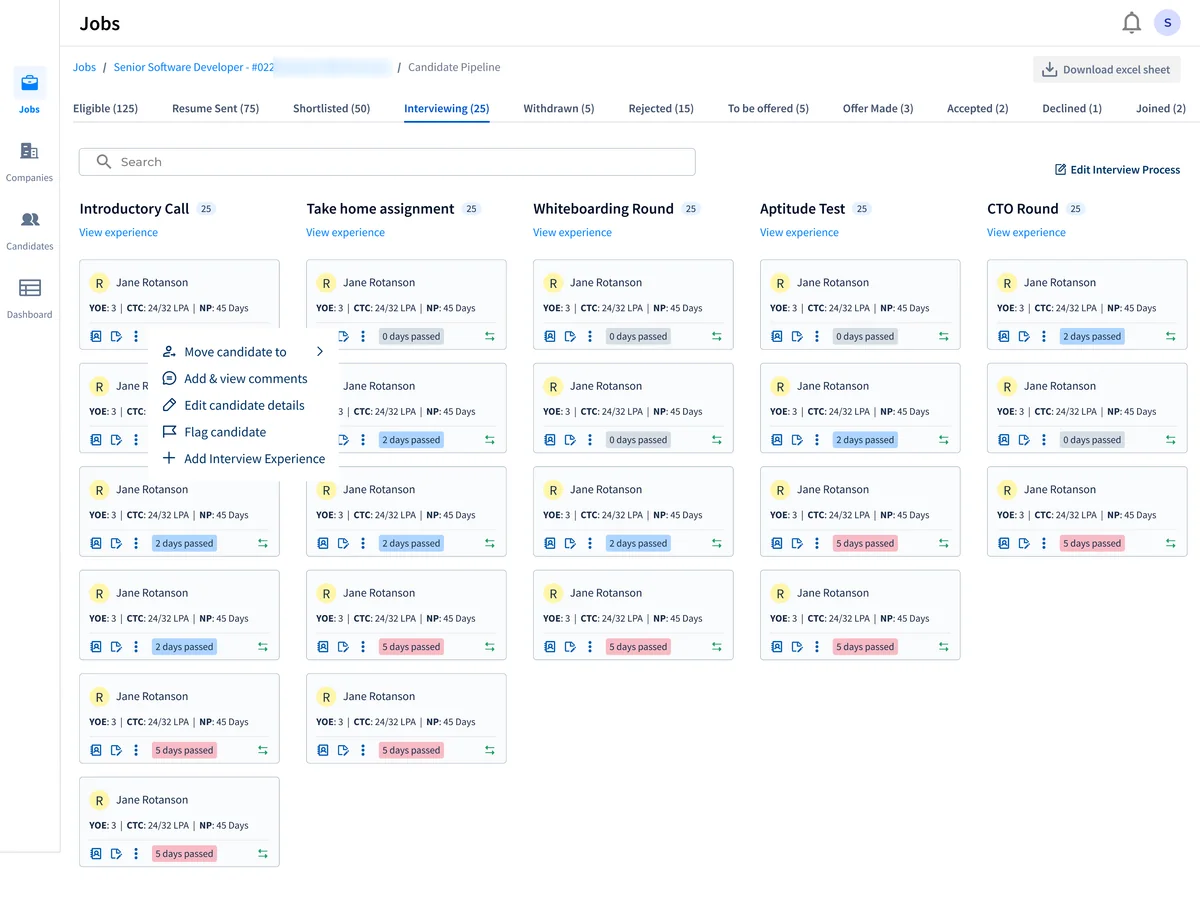The height and width of the screenshot is (897, 1200).
Task: Click swap arrows on Aptitude Test 0-days card
Action: [944, 337]
